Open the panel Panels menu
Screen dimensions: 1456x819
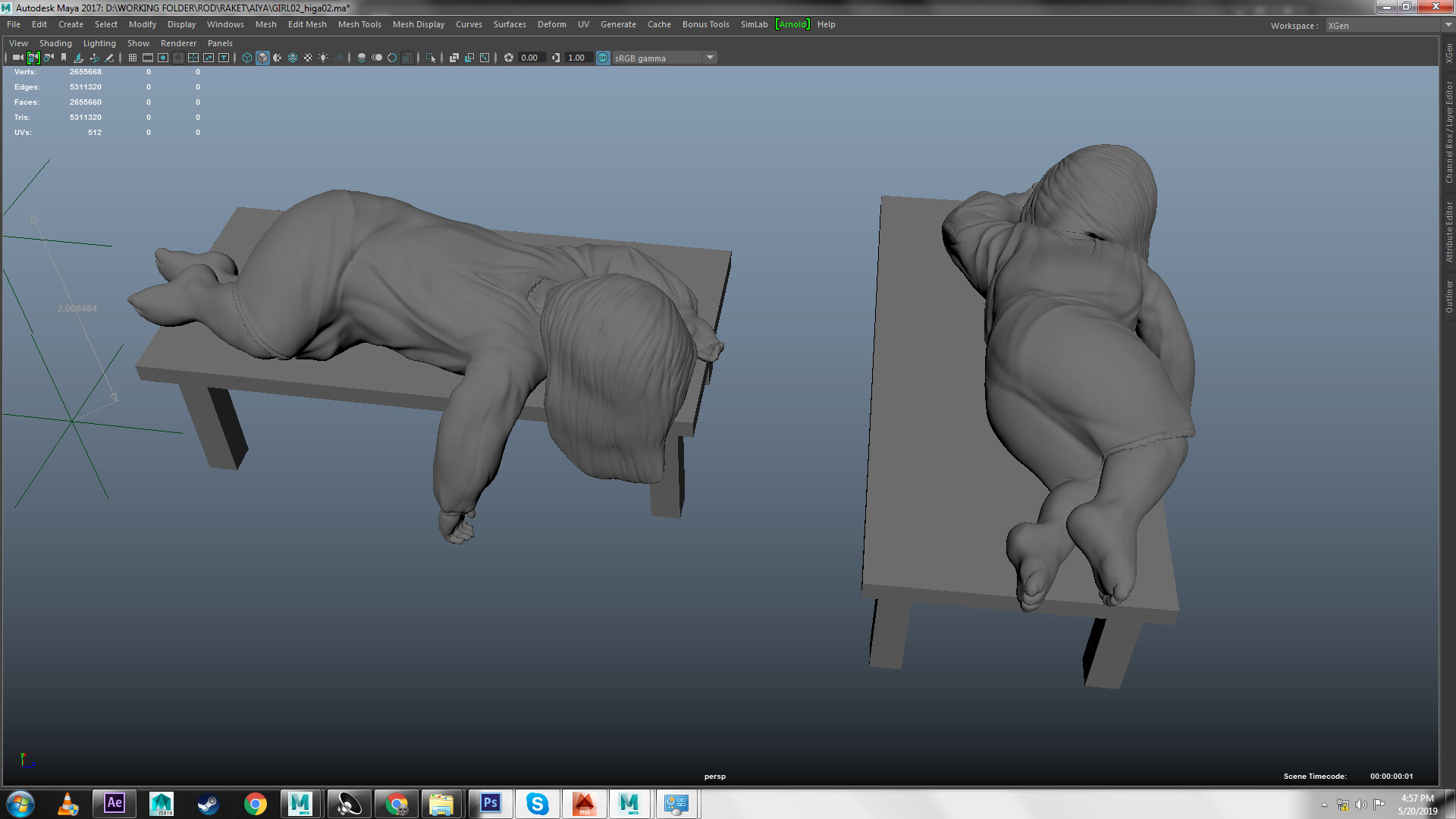220,43
